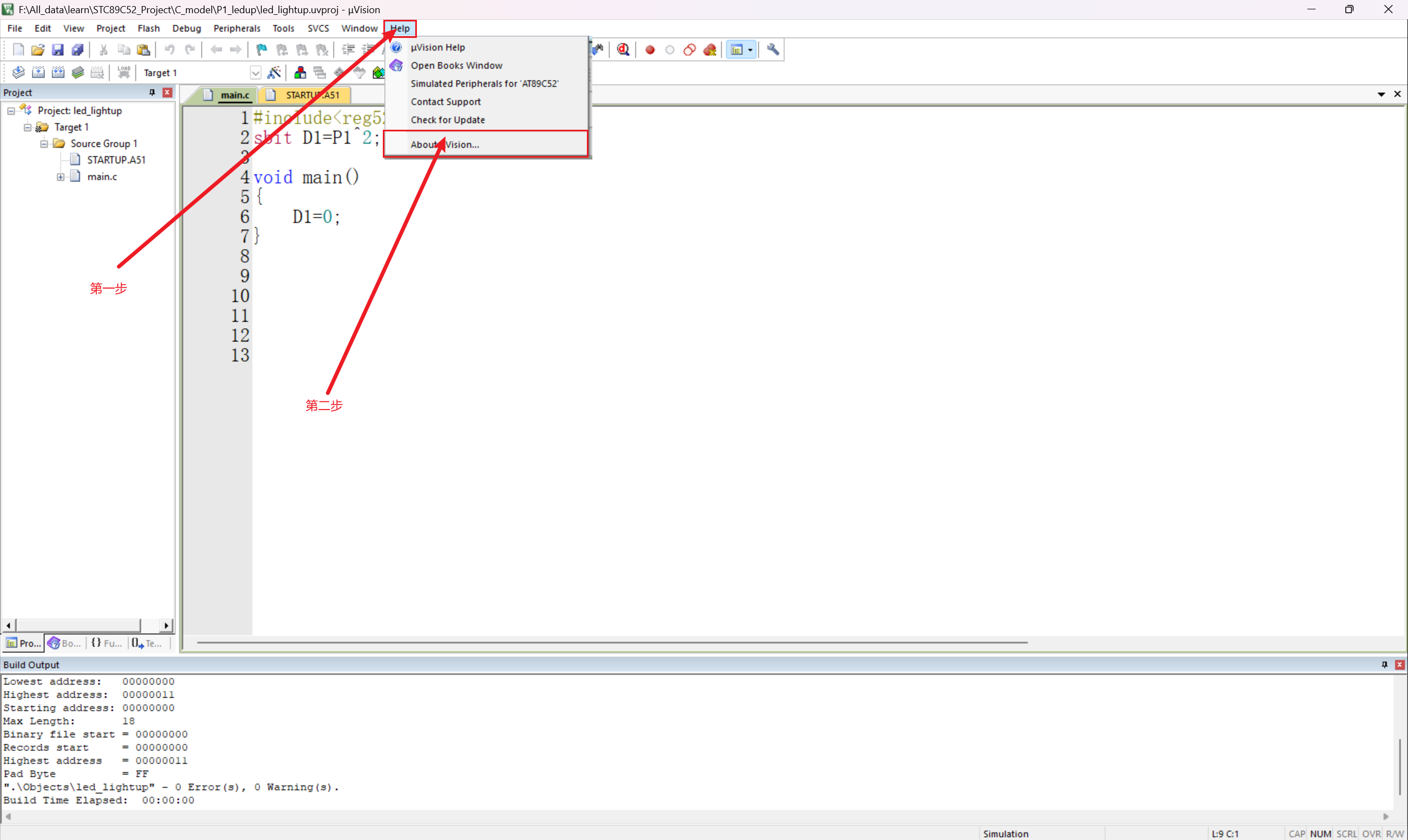Image resolution: width=1408 pixels, height=840 pixels.
Task: Click the Kill All Breakpoints icon
Action: click(x=710, y=50)
